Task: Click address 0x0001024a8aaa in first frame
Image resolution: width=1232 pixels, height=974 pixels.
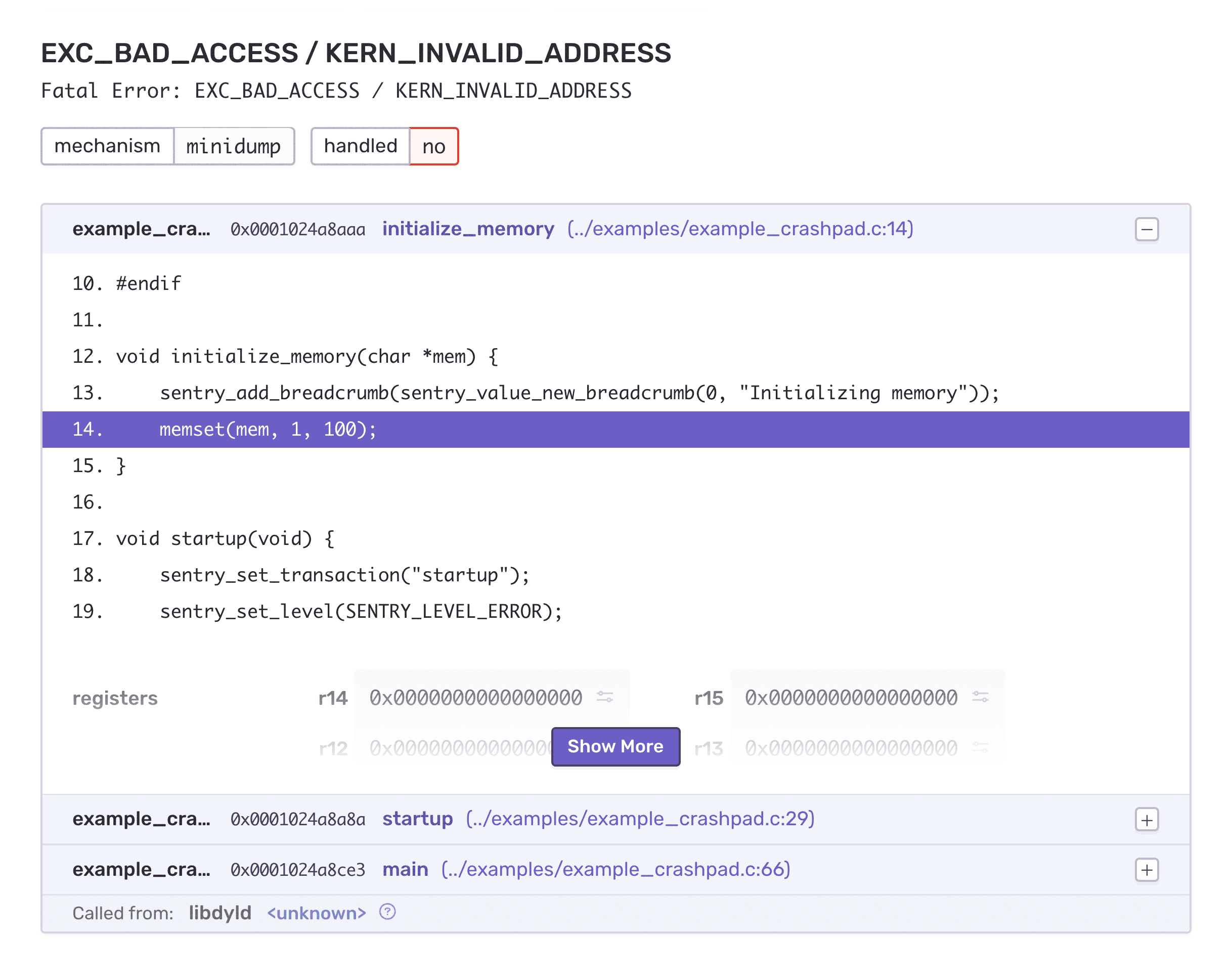Action: click(x=297, y=229)
